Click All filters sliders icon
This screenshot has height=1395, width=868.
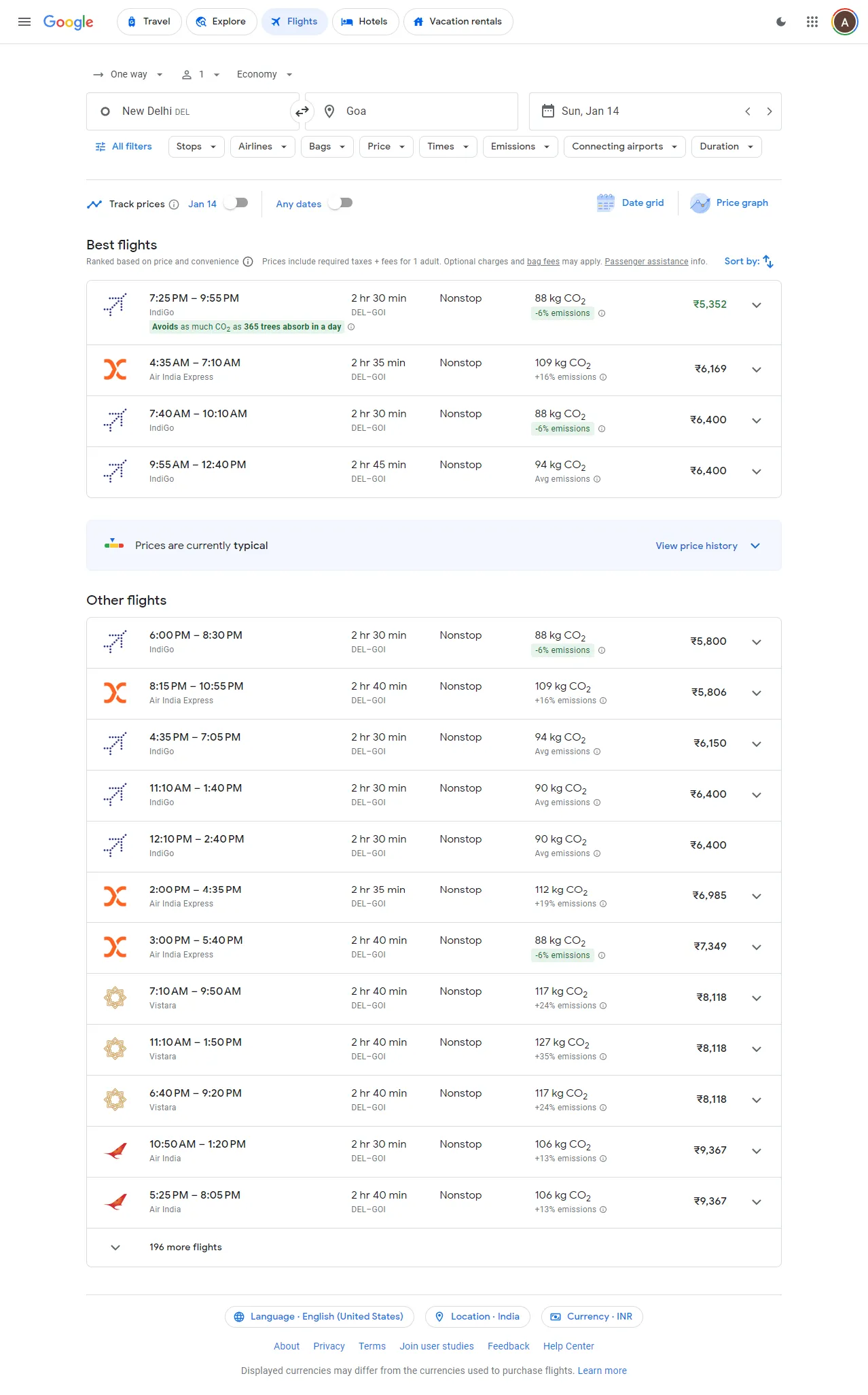pos(101,147)
